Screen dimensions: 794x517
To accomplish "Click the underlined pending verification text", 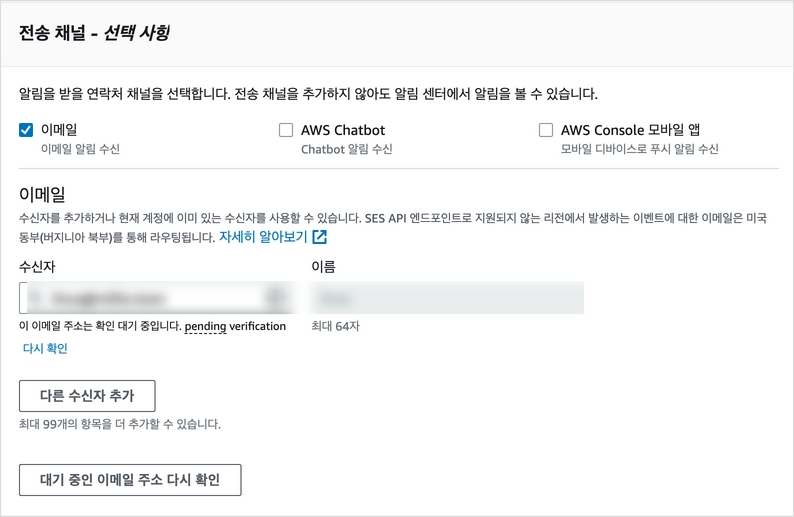I will [235, 326].
